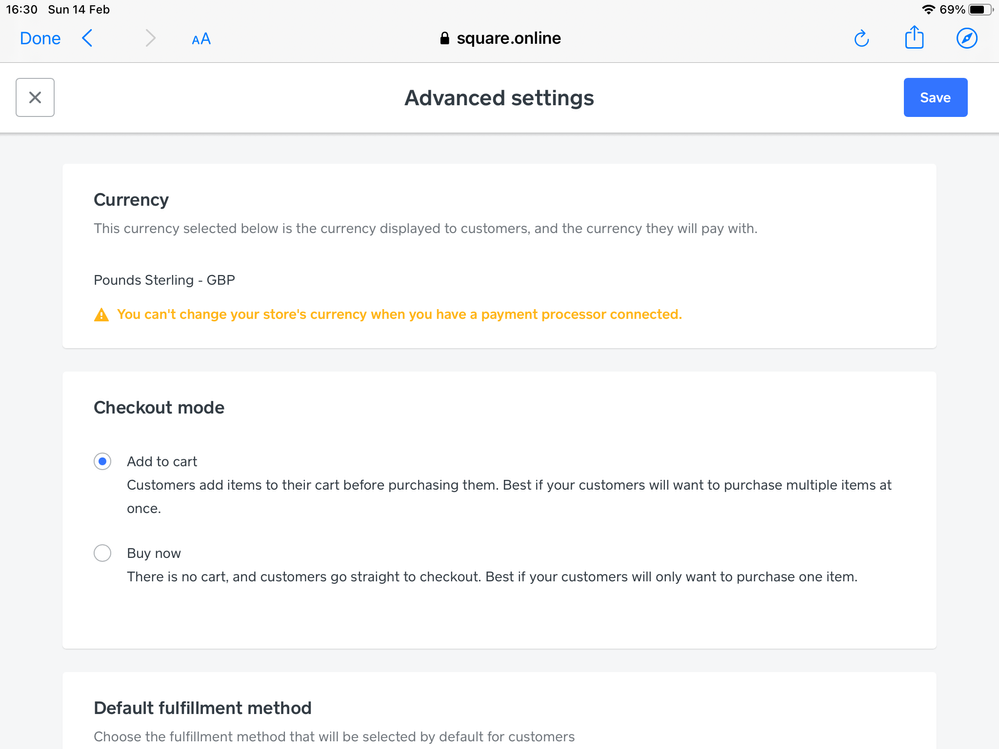Close Advanced settings with X button
Screen dimensions: 999x749
(x=35, y=98)
